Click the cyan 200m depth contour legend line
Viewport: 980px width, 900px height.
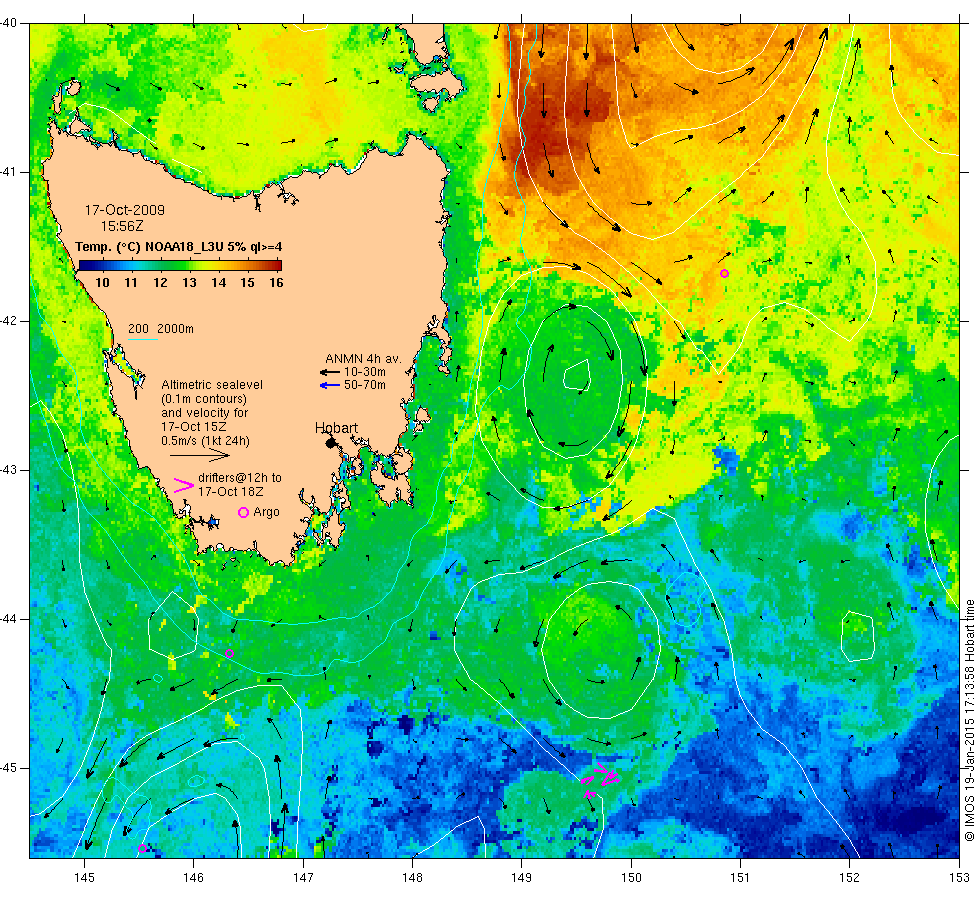(x=142, y=340)
